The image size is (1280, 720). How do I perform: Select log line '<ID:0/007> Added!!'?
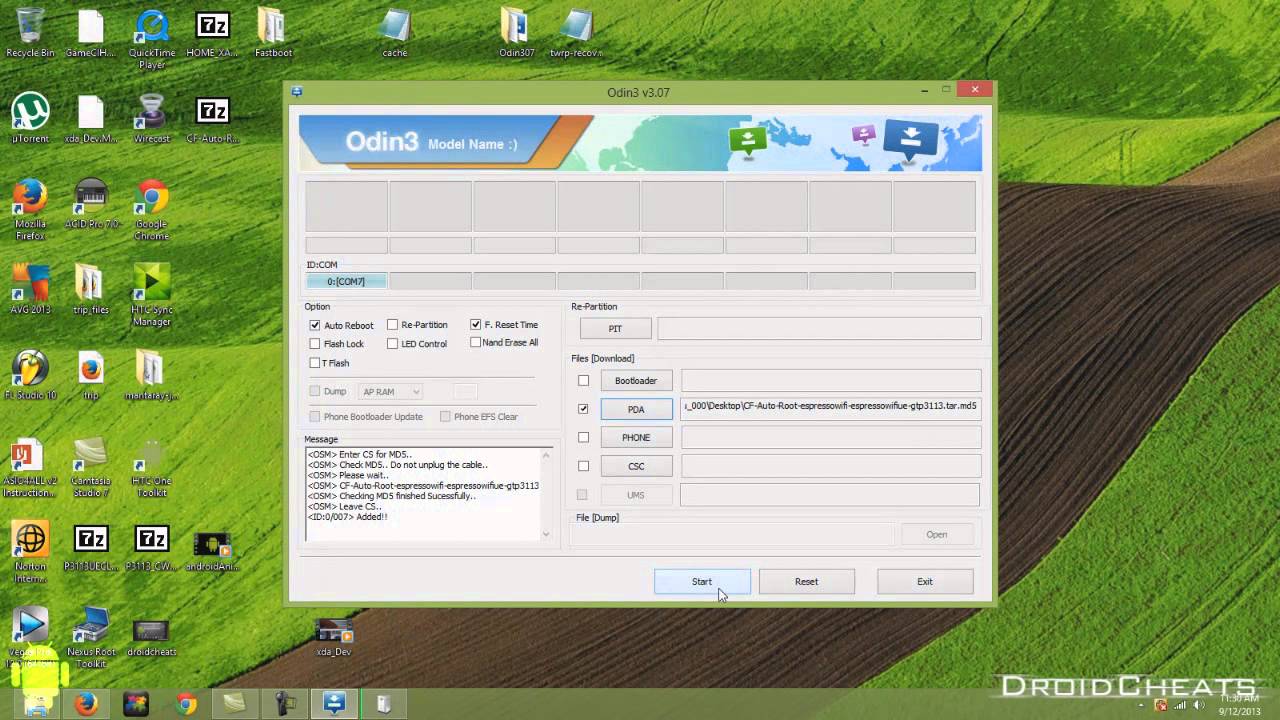[x=347, y=517]
